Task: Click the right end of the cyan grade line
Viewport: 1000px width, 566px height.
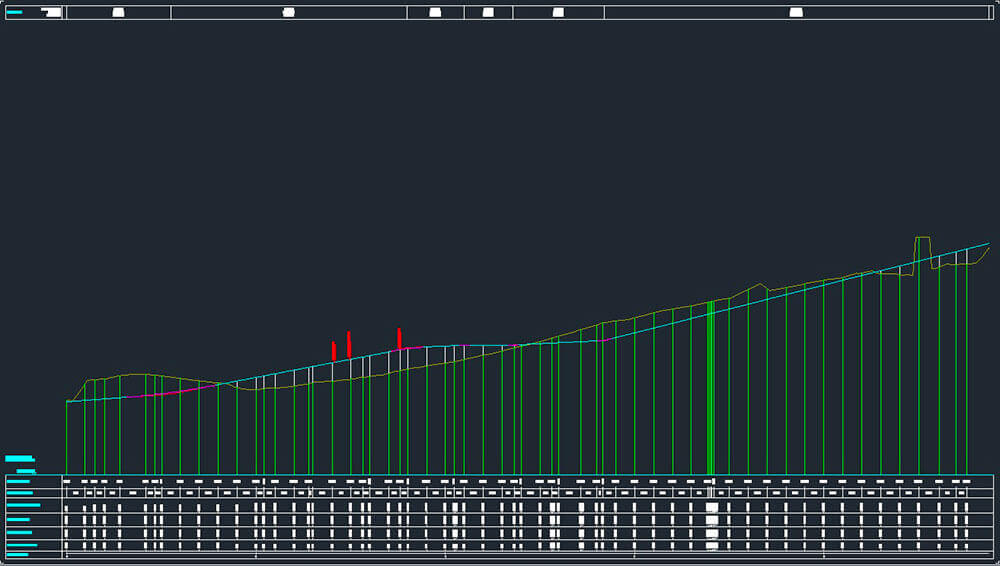Action: click(987, 243)
